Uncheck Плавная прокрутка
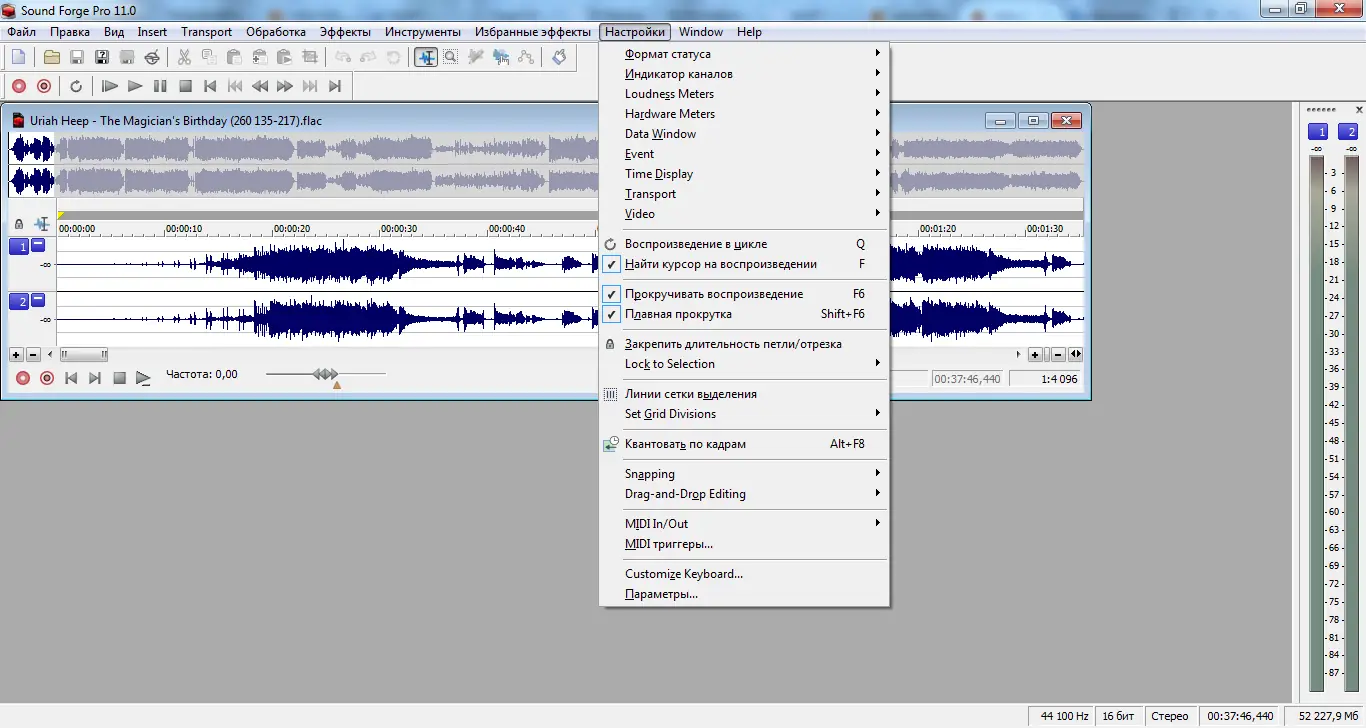This screenshot has height=728, width=1366. [x=744, y=314]
